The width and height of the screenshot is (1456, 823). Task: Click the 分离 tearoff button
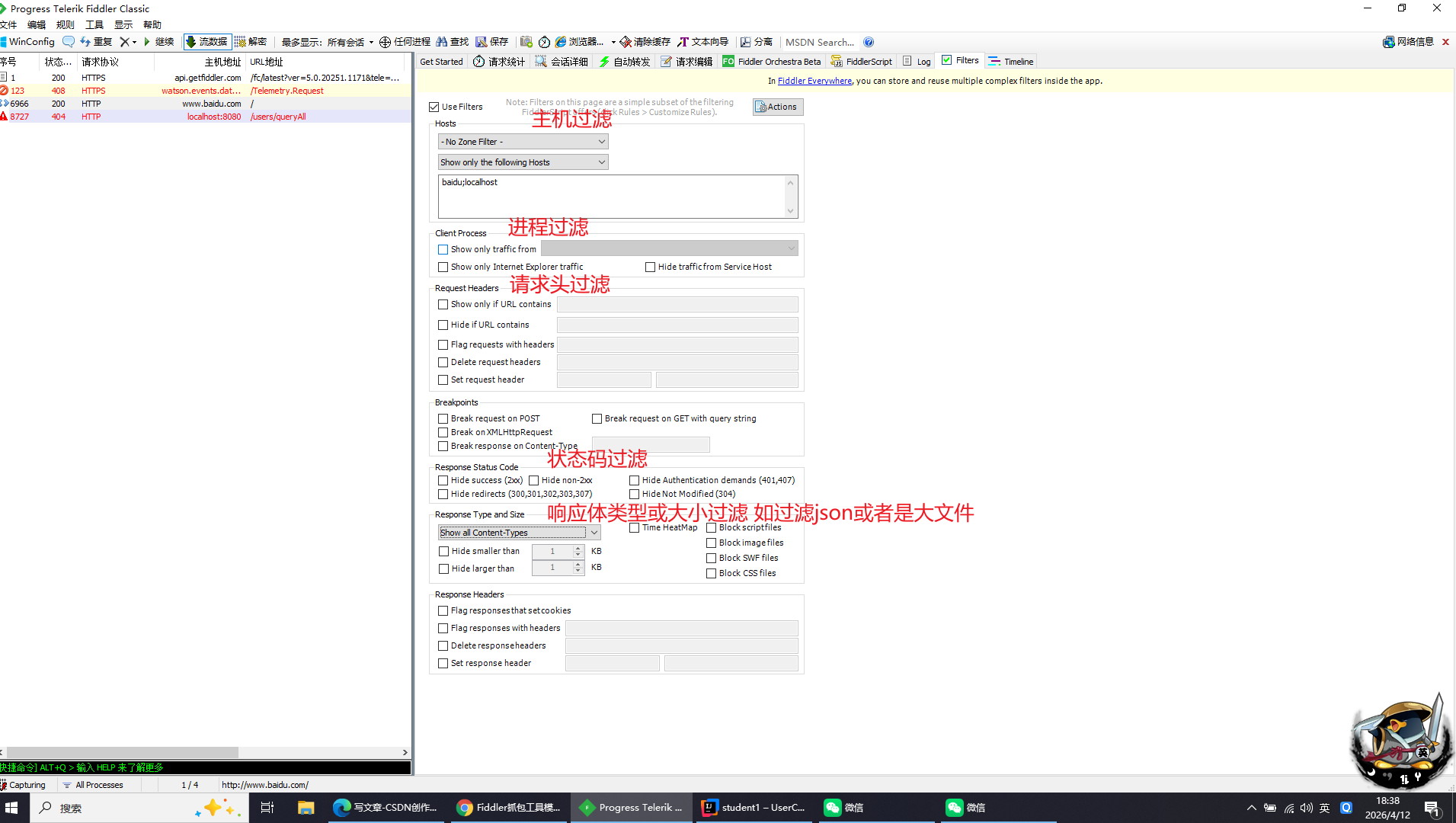point(757,42)
